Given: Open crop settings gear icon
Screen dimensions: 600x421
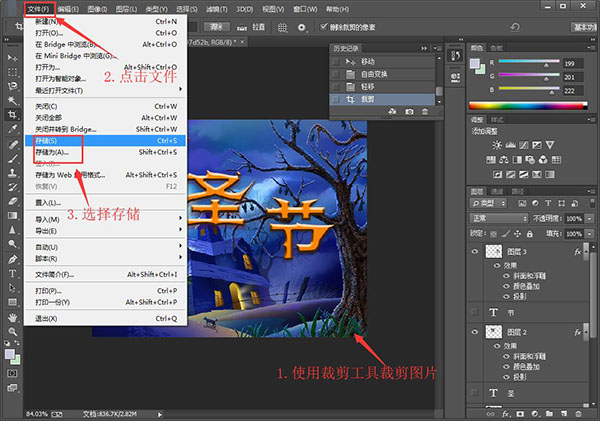Looking at the screenshot, I should pos(302,27).
